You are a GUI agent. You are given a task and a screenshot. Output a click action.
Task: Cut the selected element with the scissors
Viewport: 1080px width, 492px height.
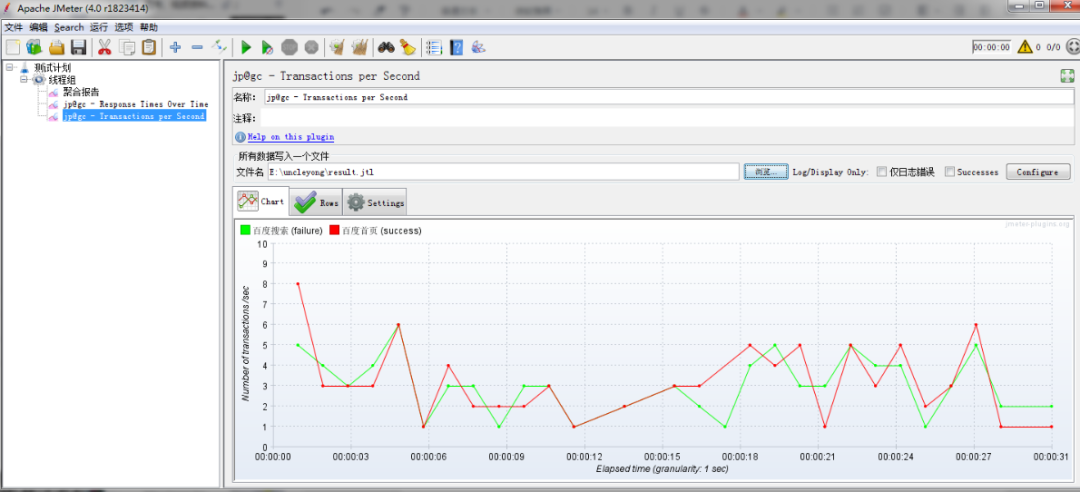(105, 47)
